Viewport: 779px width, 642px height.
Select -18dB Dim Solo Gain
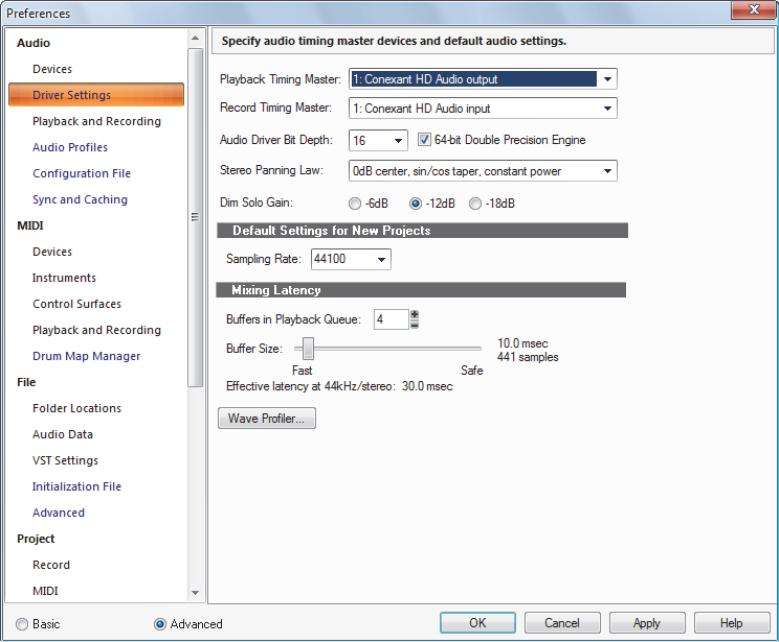pyautogui.click(x=475, y=203)
